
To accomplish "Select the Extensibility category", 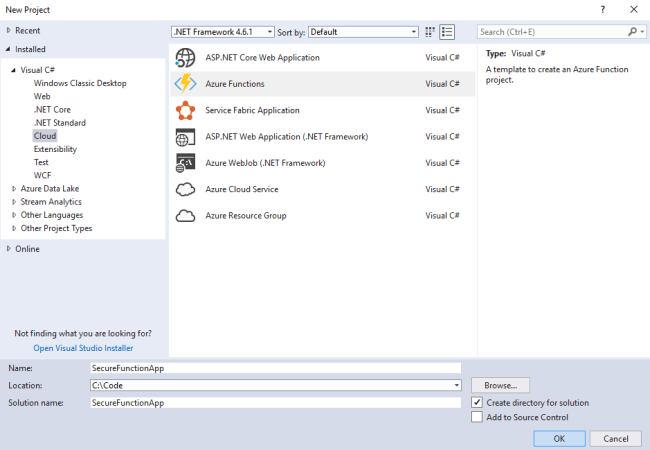I will [55, 149].
